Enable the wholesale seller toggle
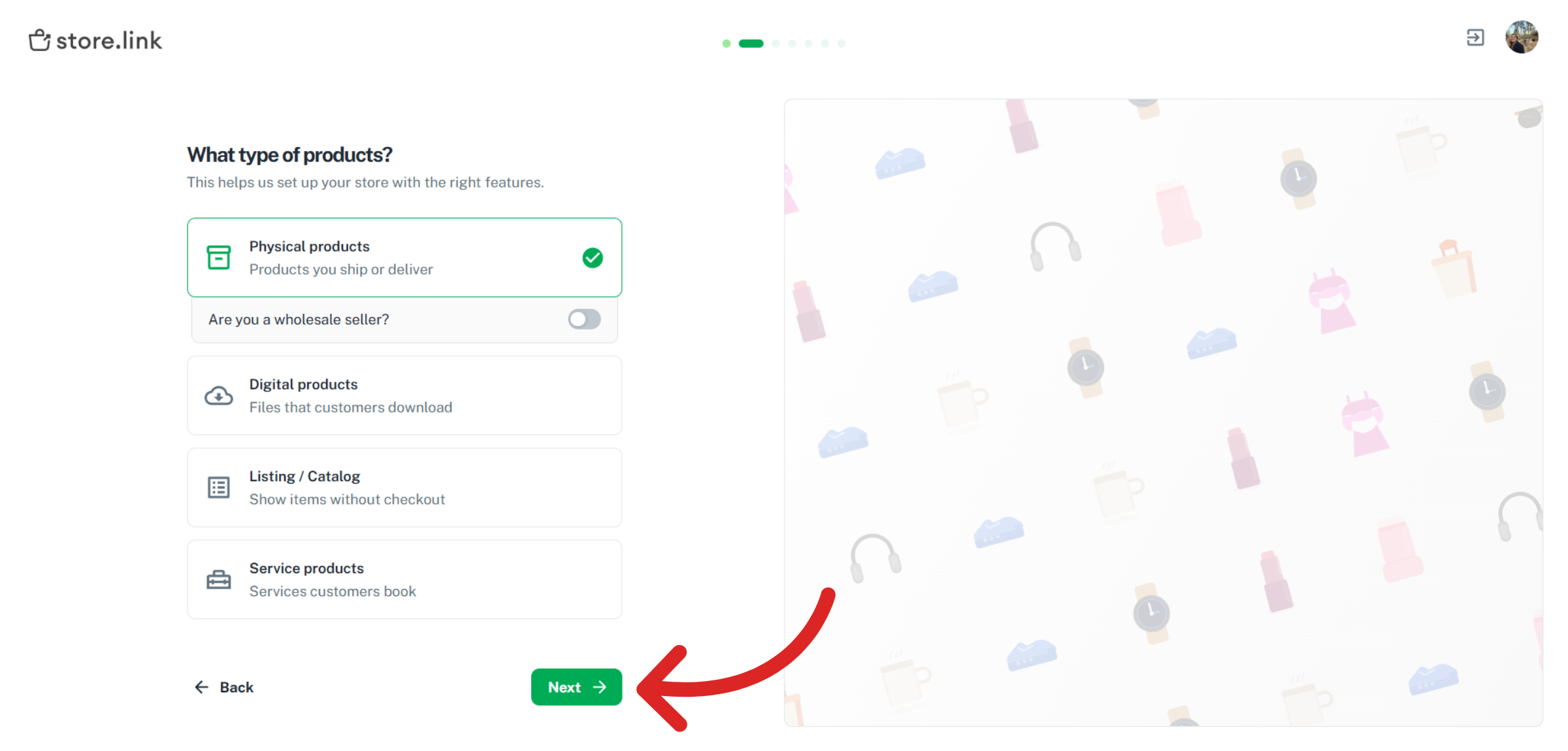This screenshot has width=1568, height=751. pos(583,319)
